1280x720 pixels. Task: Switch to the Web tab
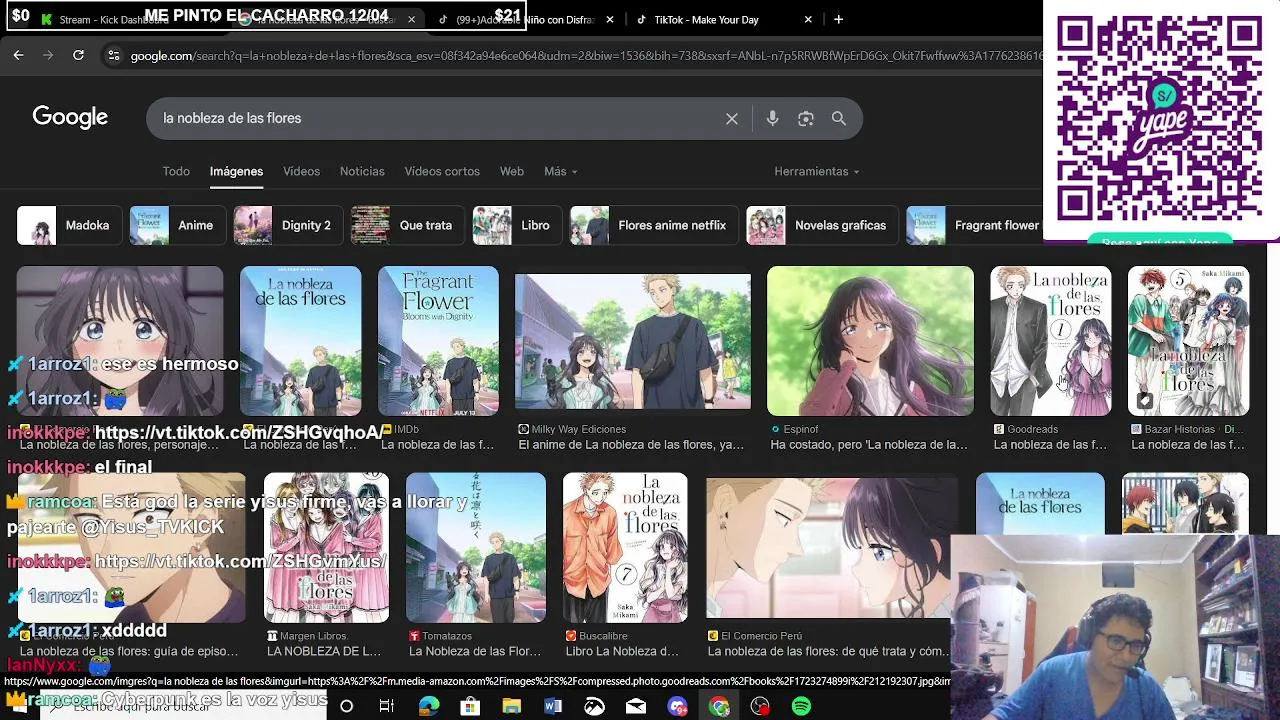512,171
